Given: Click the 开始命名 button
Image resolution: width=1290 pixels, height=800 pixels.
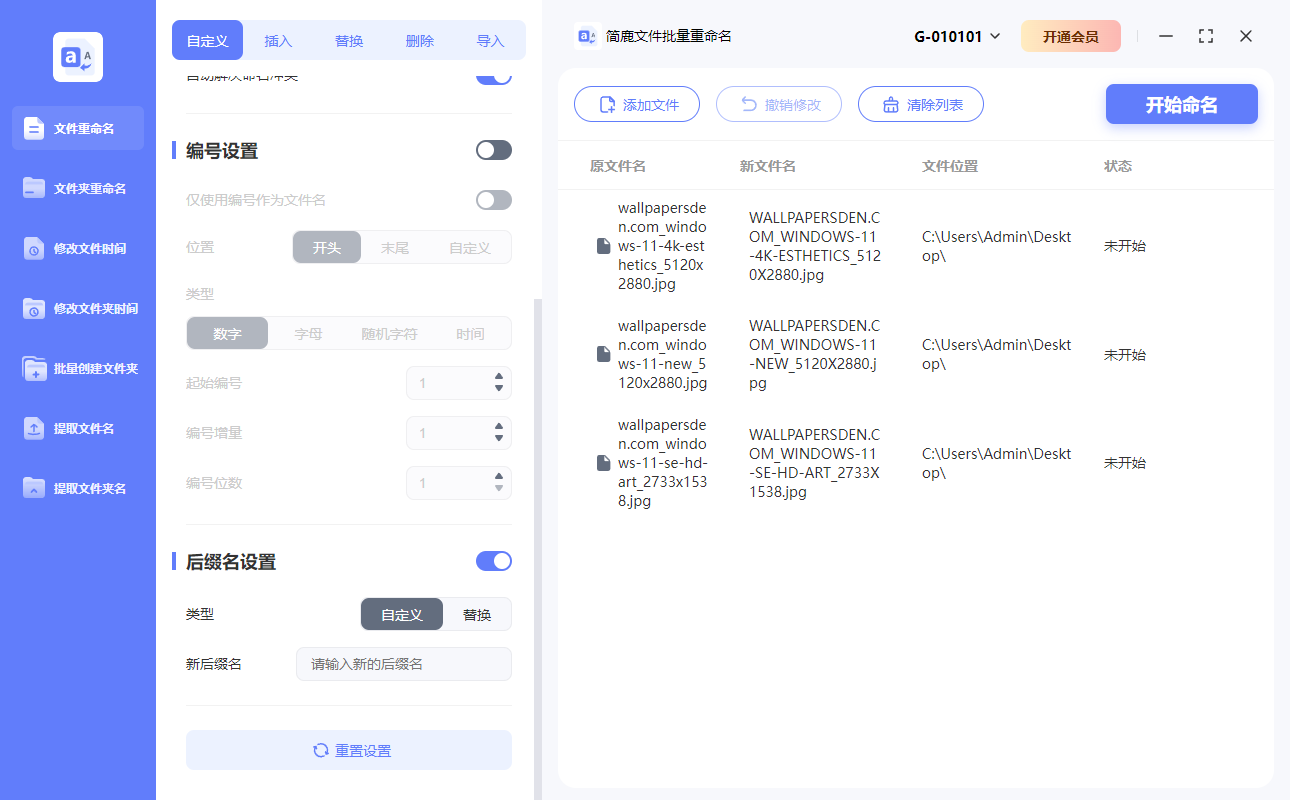Looking at the screenshot, I should click(1181, 104).
